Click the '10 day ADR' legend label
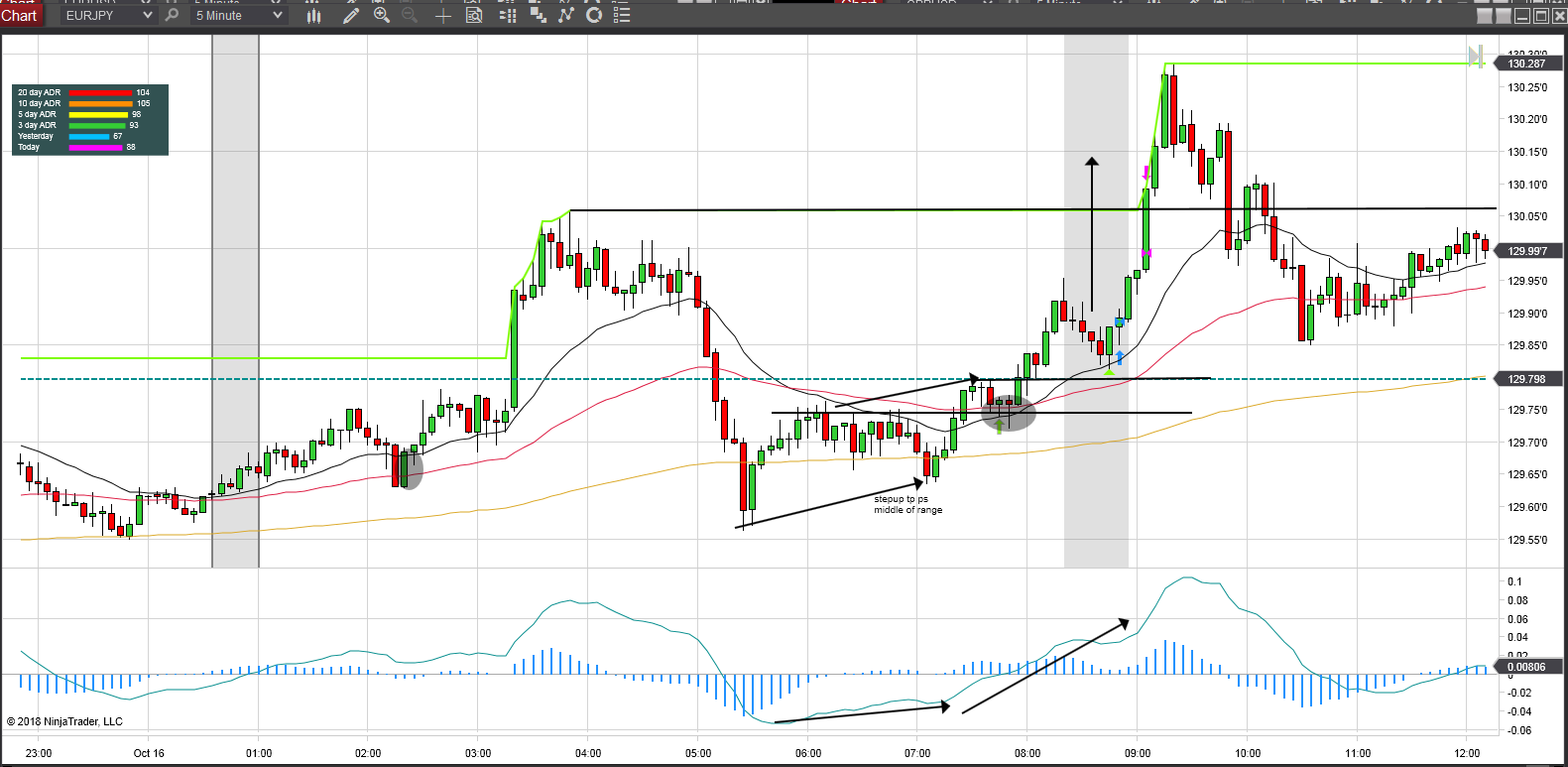This screenshot has height=767, width=1568. pyautogui.click(x=39, y=104)
